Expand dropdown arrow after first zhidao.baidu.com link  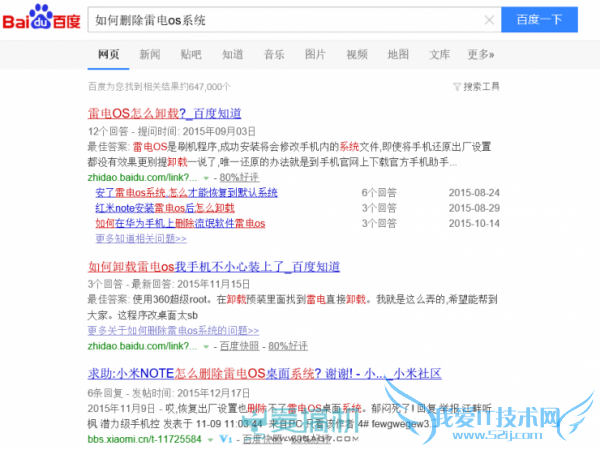(206, 178)
